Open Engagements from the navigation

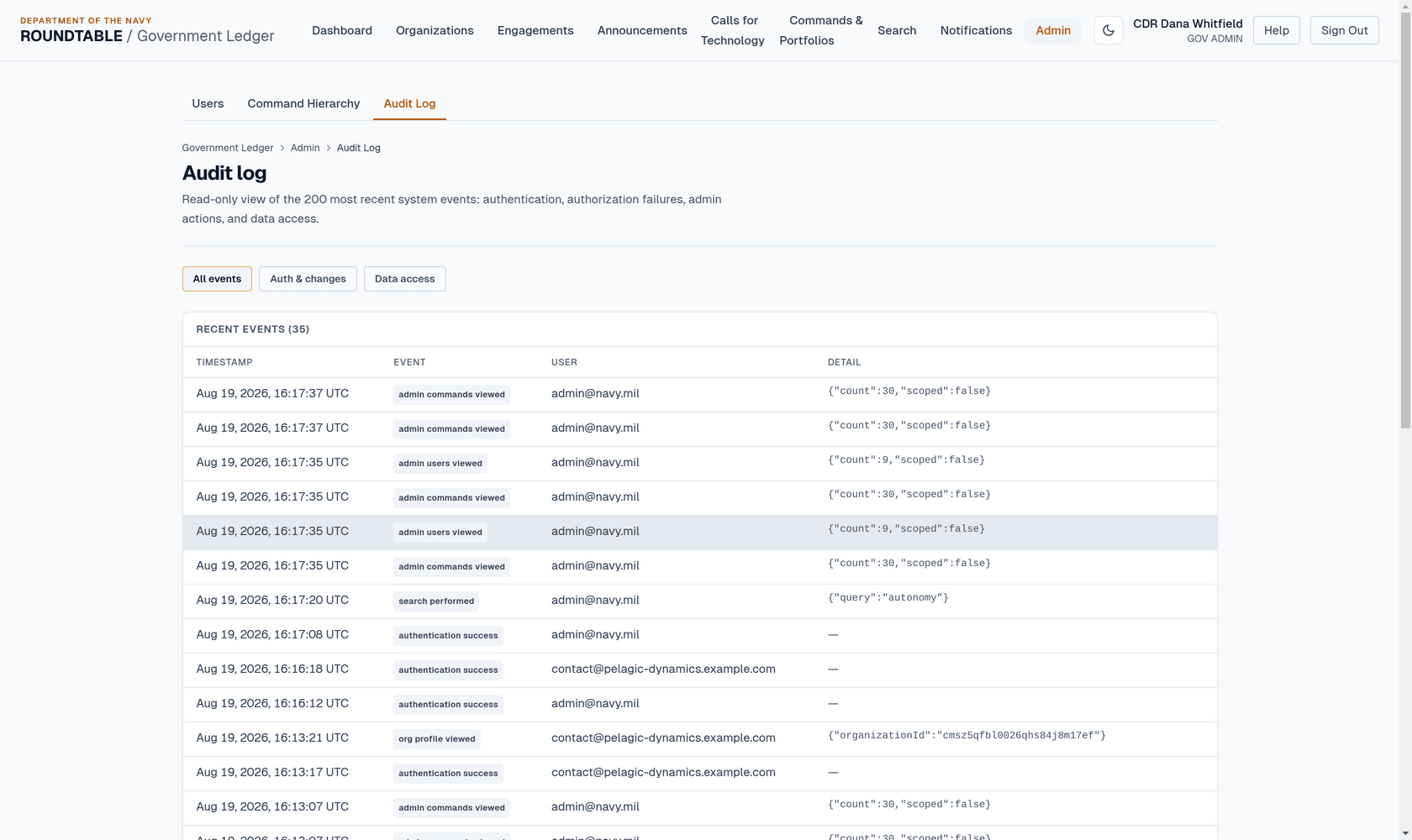coord(535,30)
